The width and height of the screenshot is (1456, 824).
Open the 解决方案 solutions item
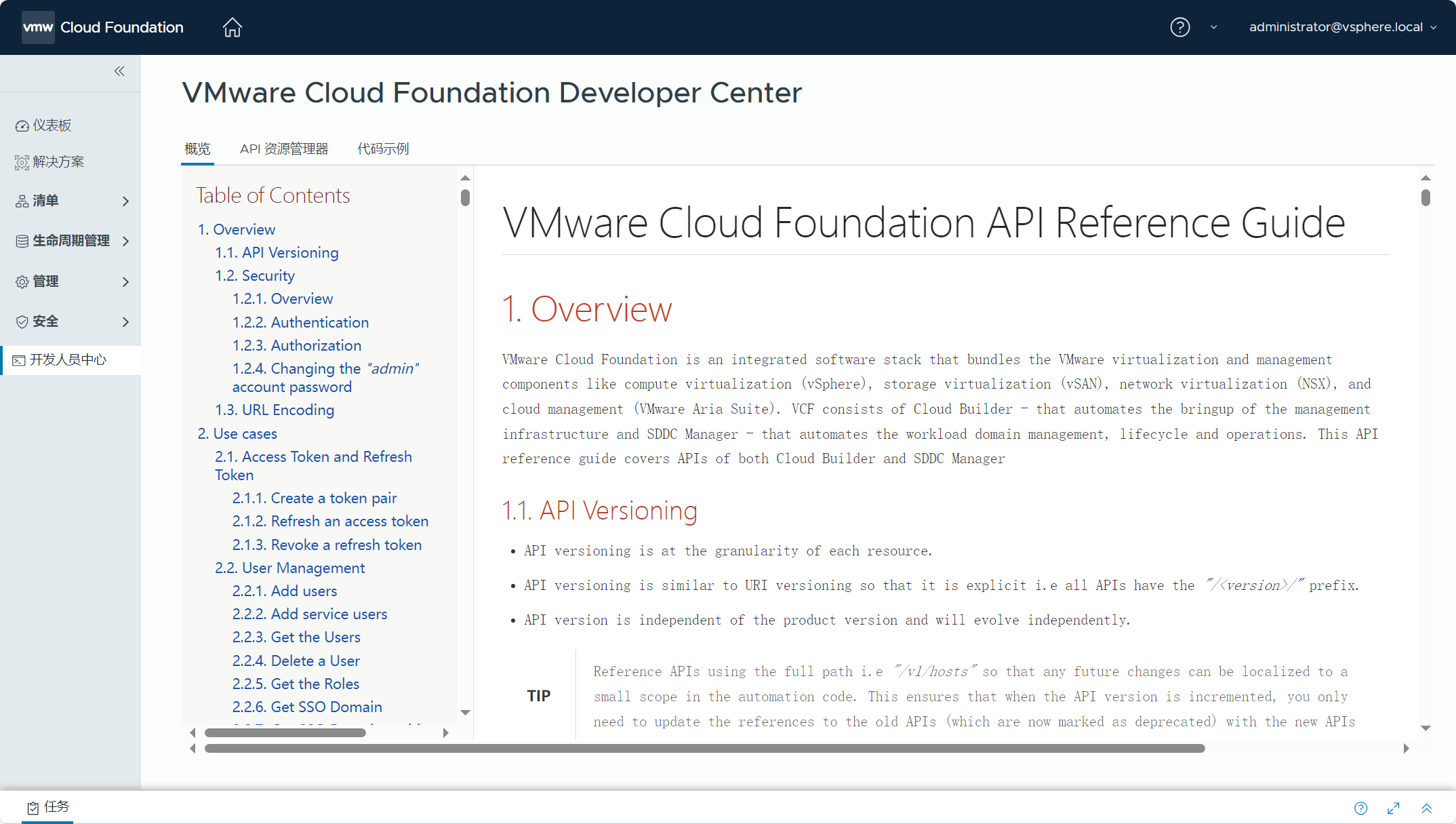(58, 162)
